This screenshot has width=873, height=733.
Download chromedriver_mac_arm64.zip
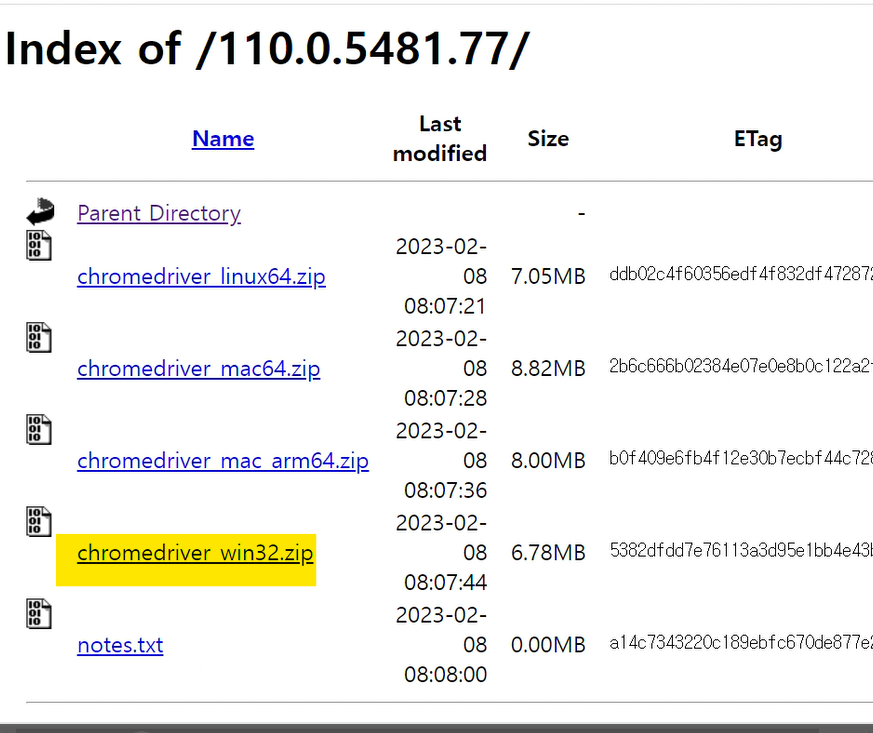[223, 461]
